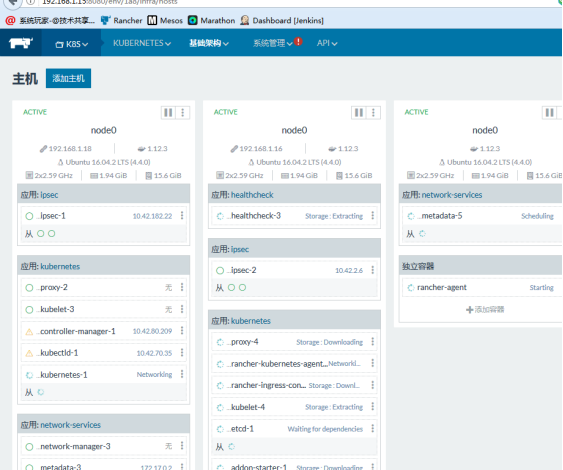Pause the third node0 host
Image resolution: width=563 pixels, height=470 pixels.
point(549,113)
